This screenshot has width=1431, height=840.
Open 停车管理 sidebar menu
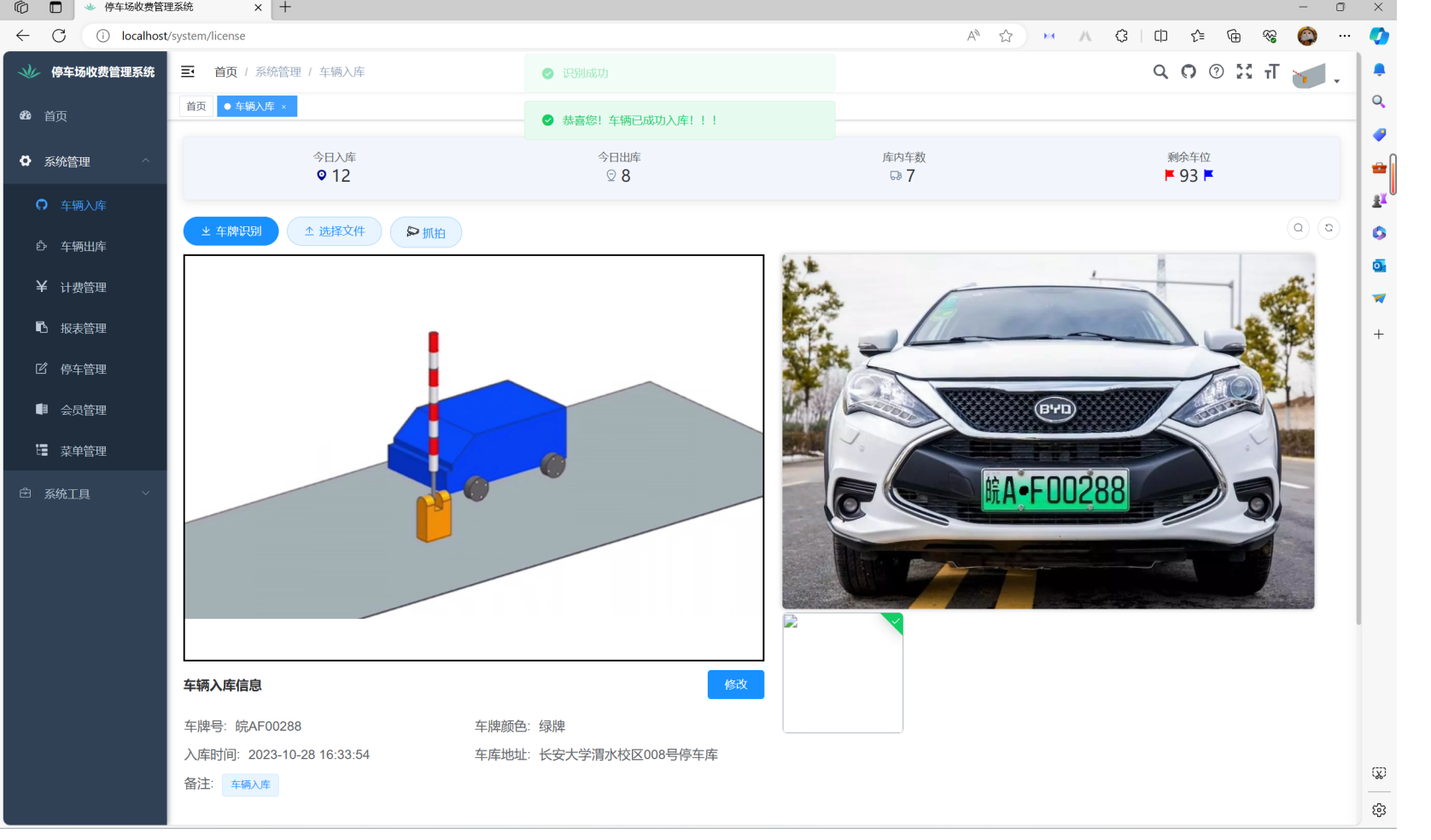tap(85, 370)
